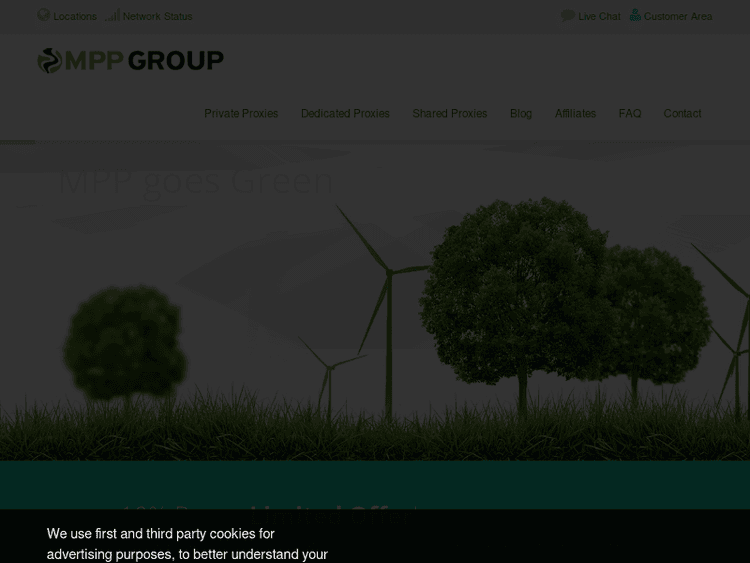The image size is (750, 563).
Task: Navigate to the Blog page
Action: pos(521,114)
